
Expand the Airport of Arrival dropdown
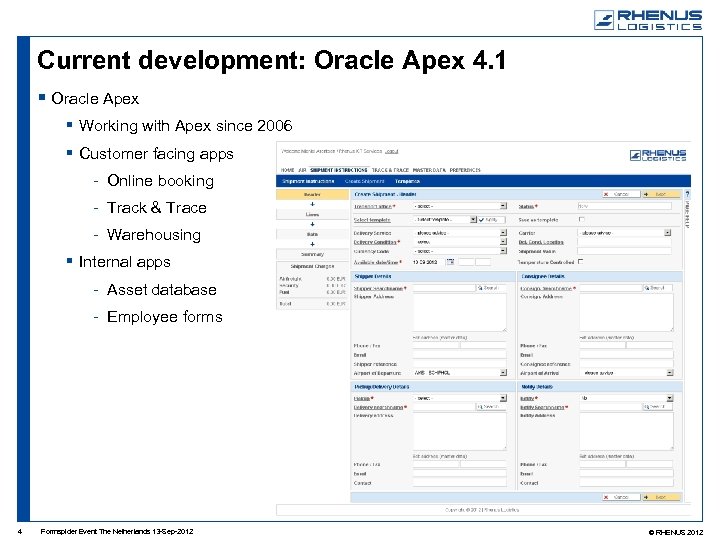click(626, 373)
